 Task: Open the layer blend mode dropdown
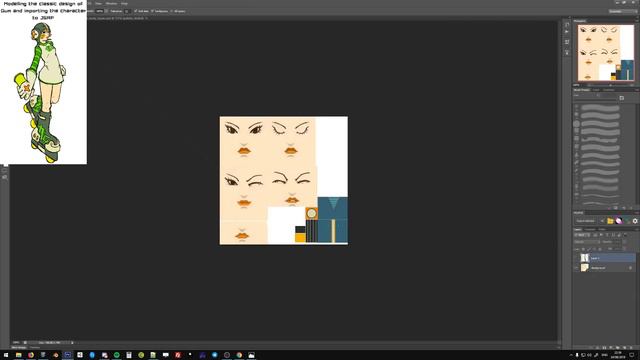tap(587, 242)
